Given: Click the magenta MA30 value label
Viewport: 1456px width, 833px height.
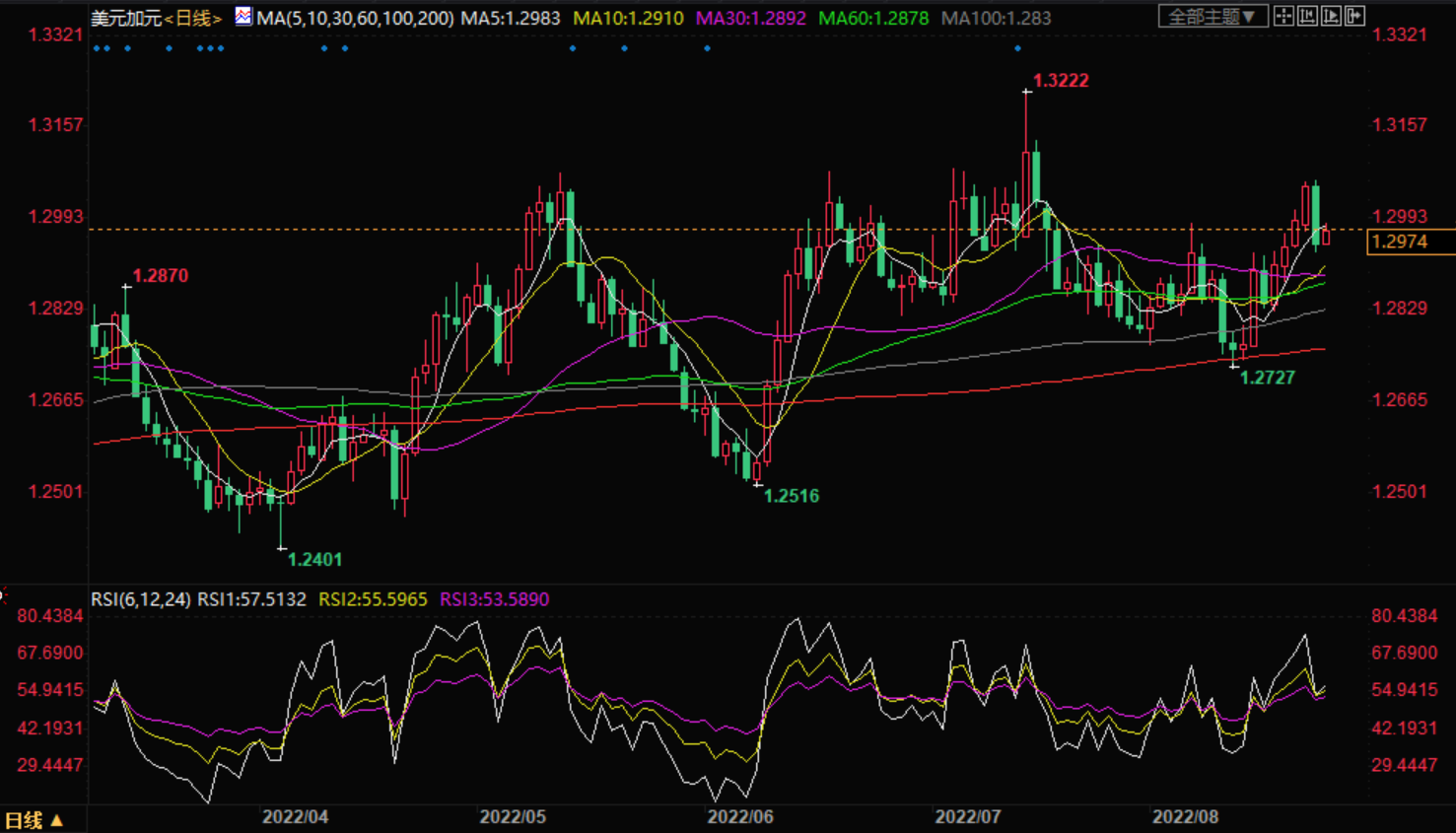Looking at the screenshot, I should [x=750, y=18].
